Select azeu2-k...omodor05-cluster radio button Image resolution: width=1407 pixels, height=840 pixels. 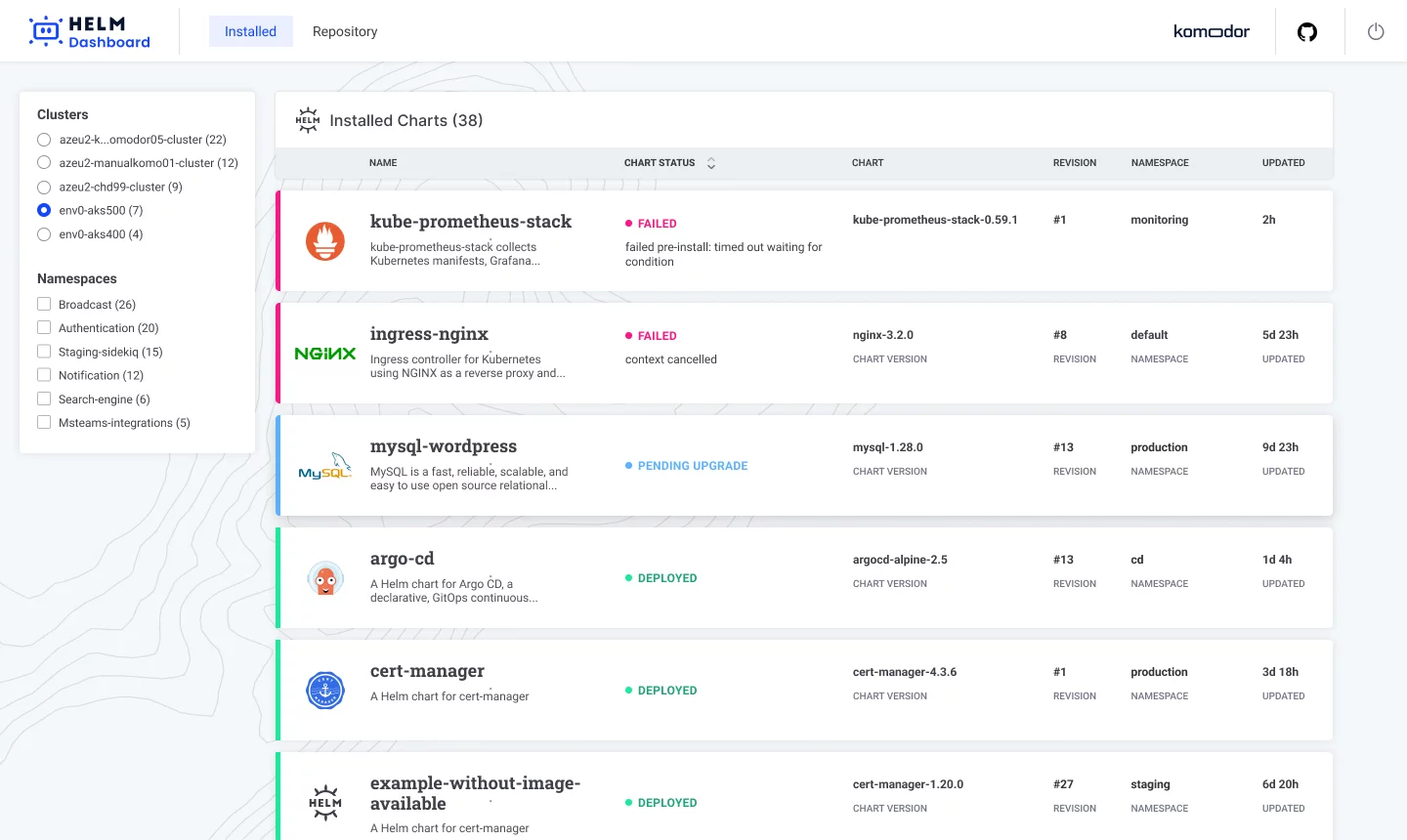point(44,140)
